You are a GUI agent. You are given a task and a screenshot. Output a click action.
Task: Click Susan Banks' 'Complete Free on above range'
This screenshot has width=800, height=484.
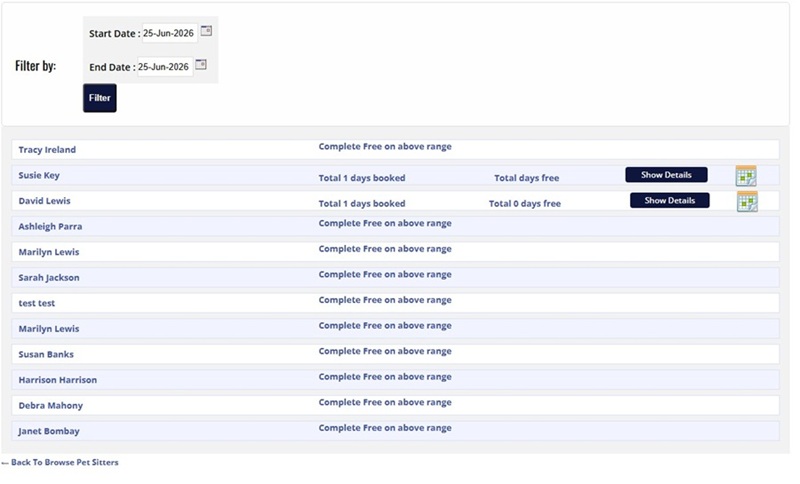[x=385, y=351]
